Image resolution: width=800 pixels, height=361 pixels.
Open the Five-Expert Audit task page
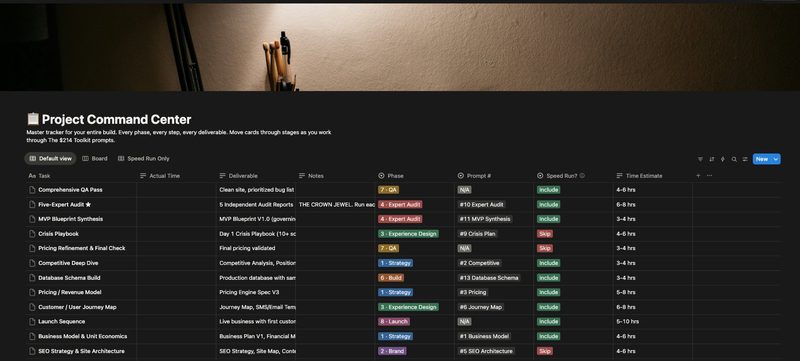(64, 204)
